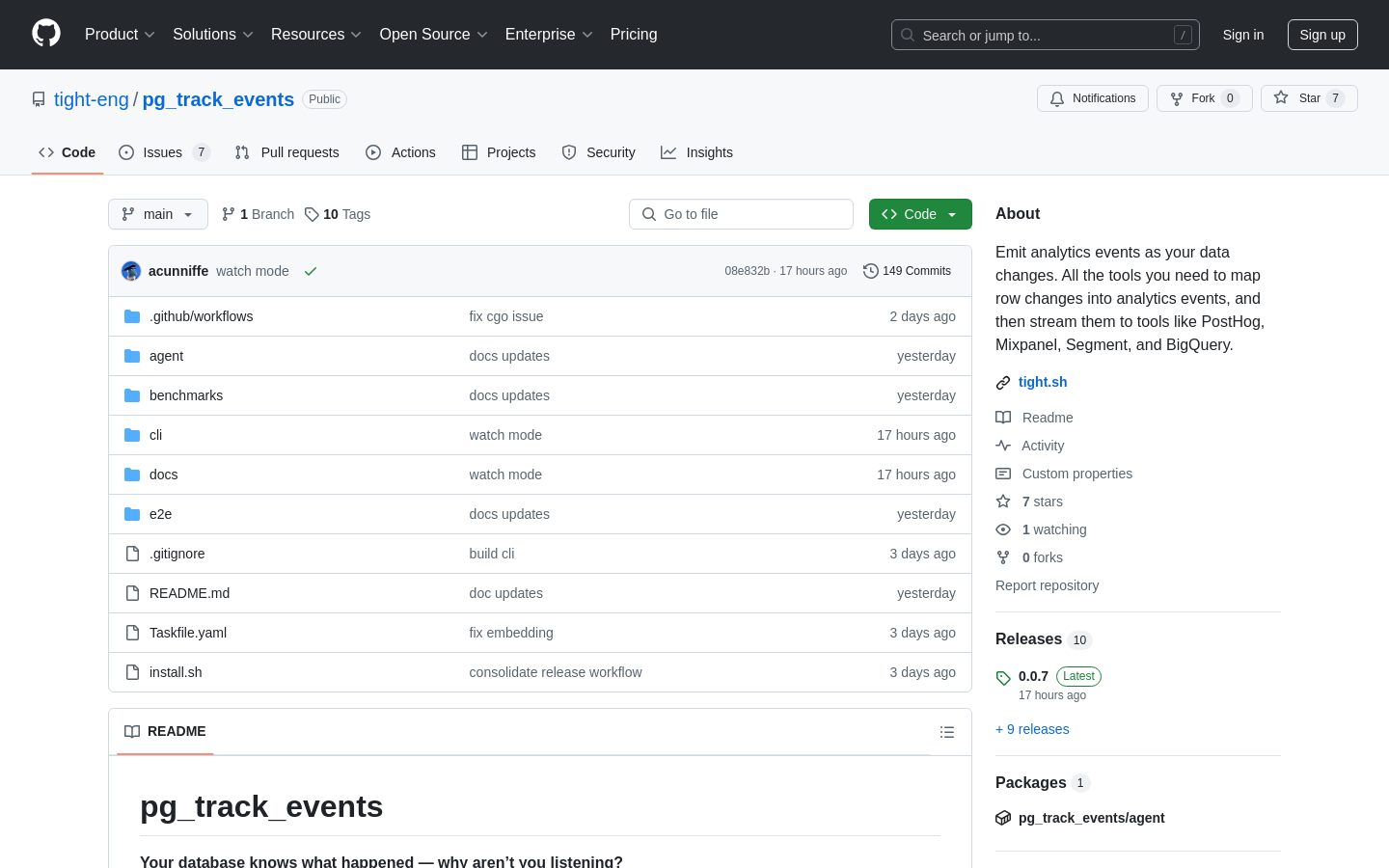Click the Go to file search box
This screenshot has width=1389, height=868.
point(741,214)
